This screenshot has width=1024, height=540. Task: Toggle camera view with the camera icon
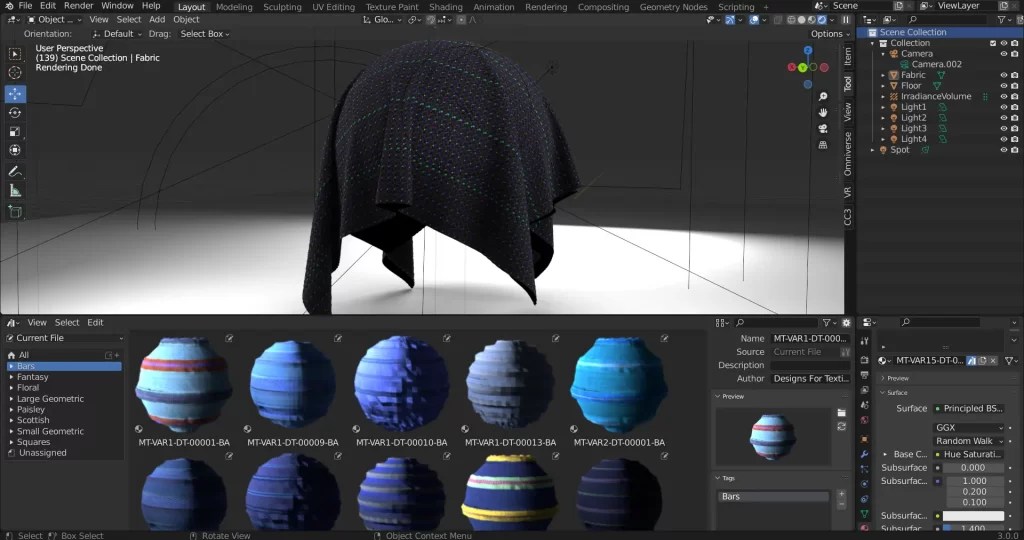point(823,129)
